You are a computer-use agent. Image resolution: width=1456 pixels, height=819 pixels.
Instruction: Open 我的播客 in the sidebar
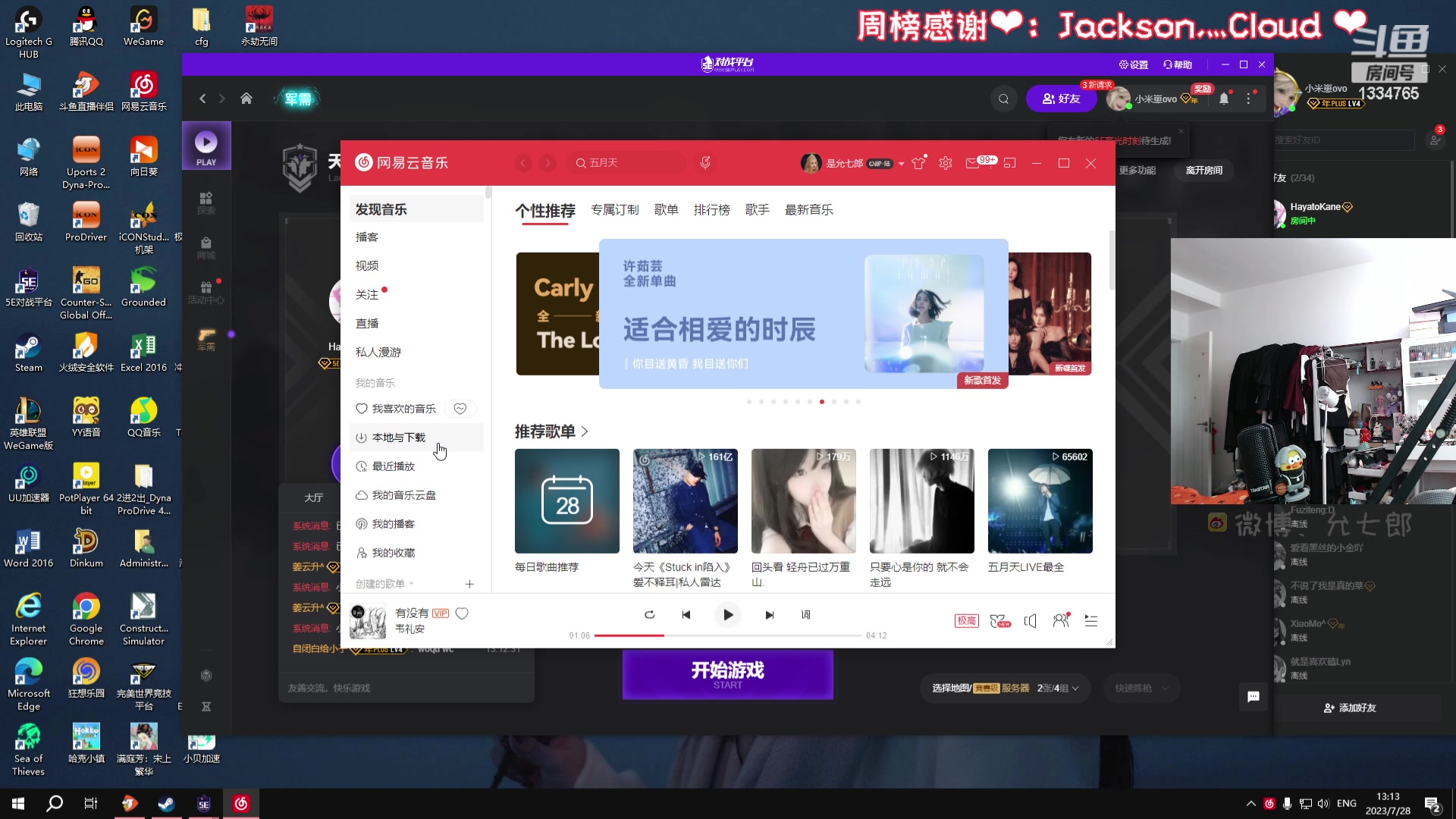coord(416,524)
